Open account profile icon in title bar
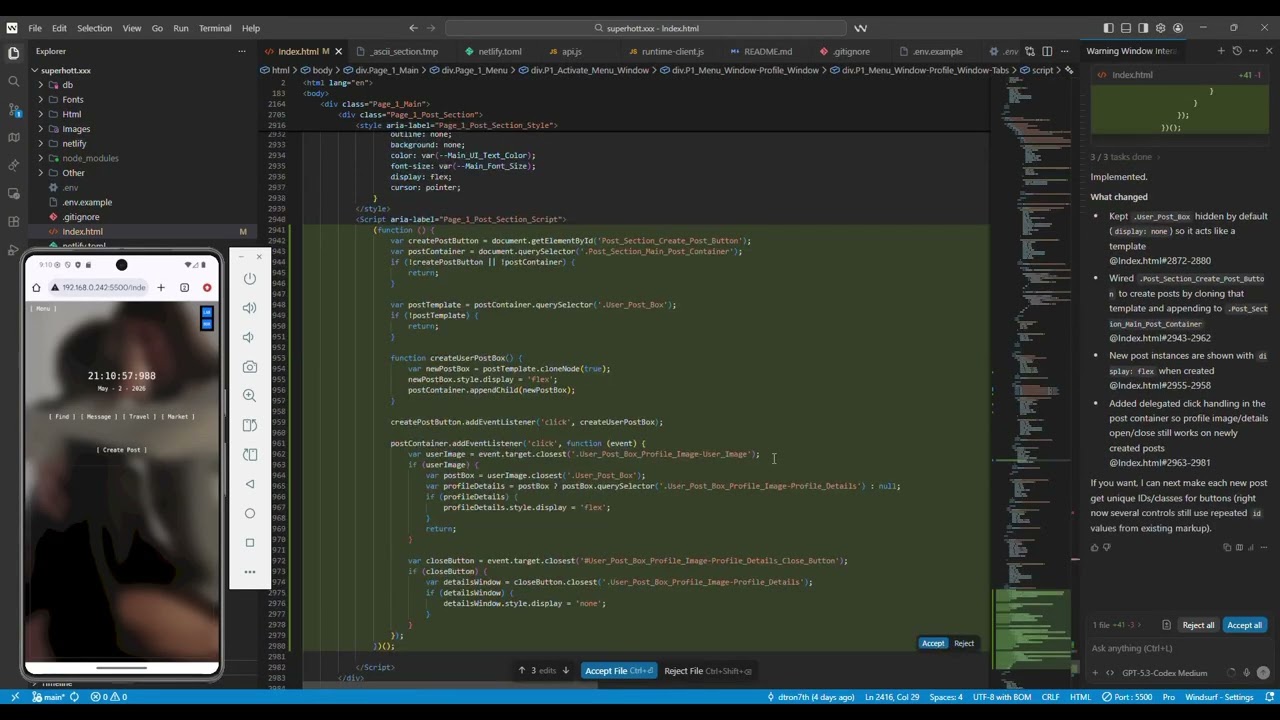1280x720 pixels. click(1178, 28)
